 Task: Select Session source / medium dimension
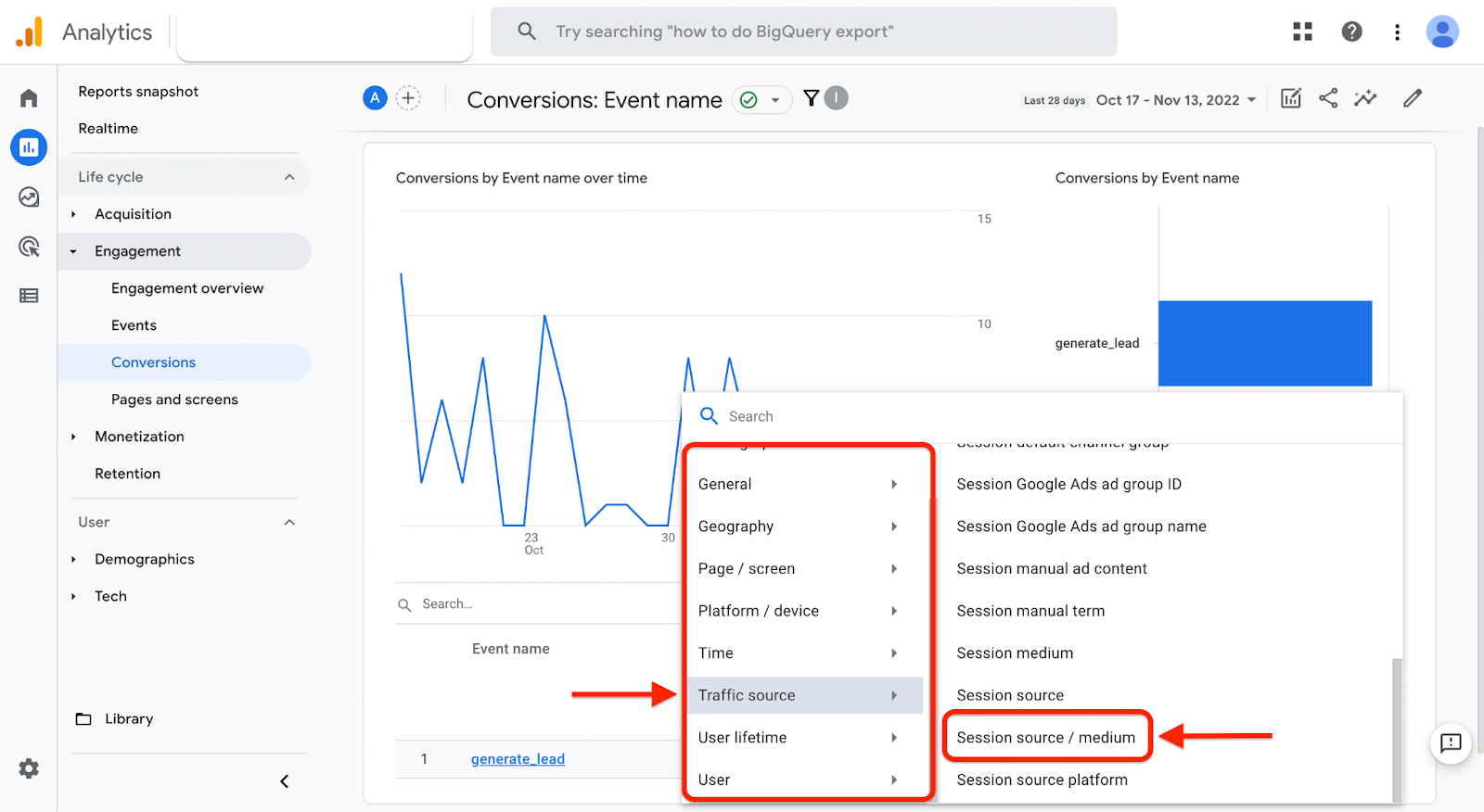(1046, 738)
